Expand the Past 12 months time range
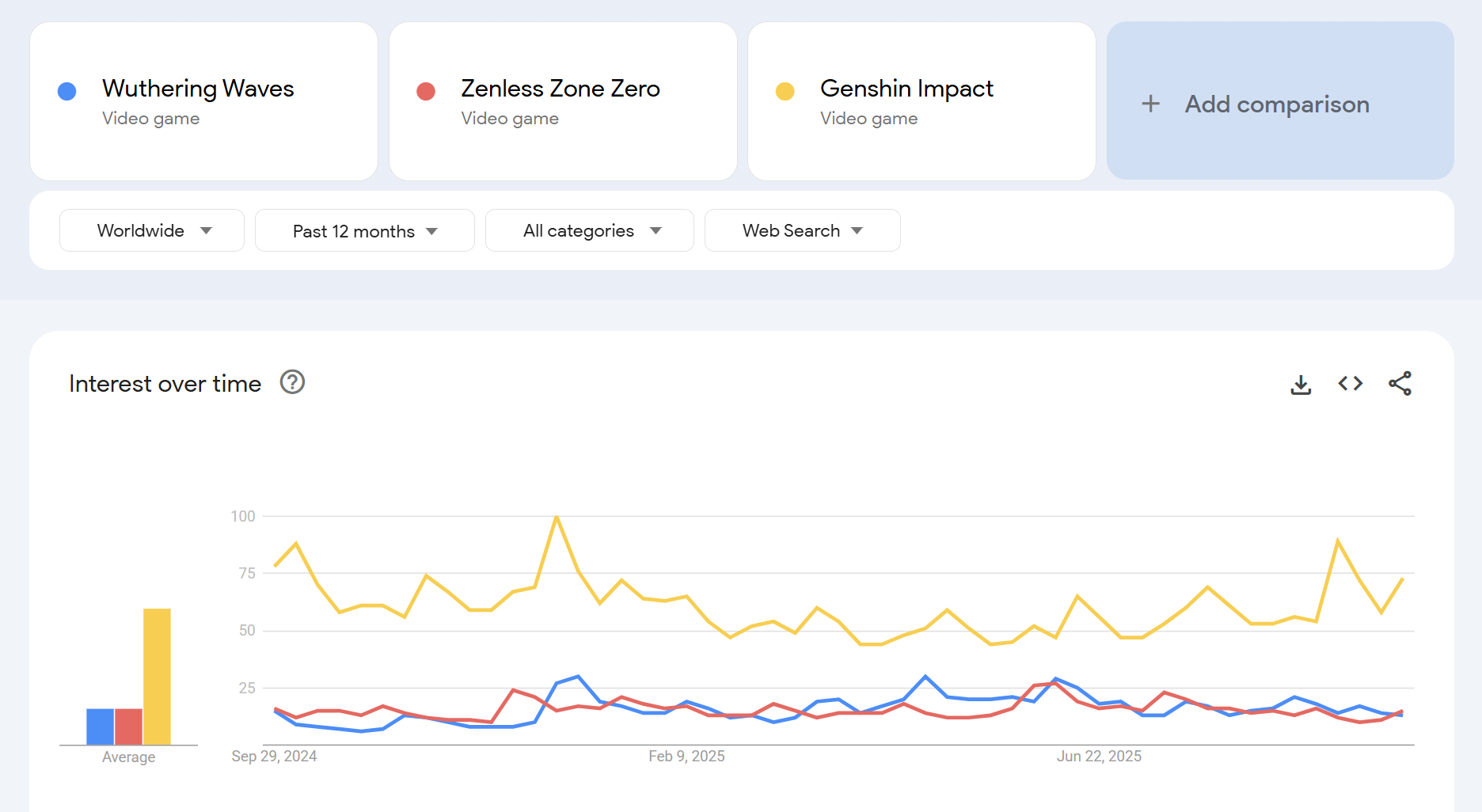The height and width of the screenshot is (812, 1482). [364, 230]
